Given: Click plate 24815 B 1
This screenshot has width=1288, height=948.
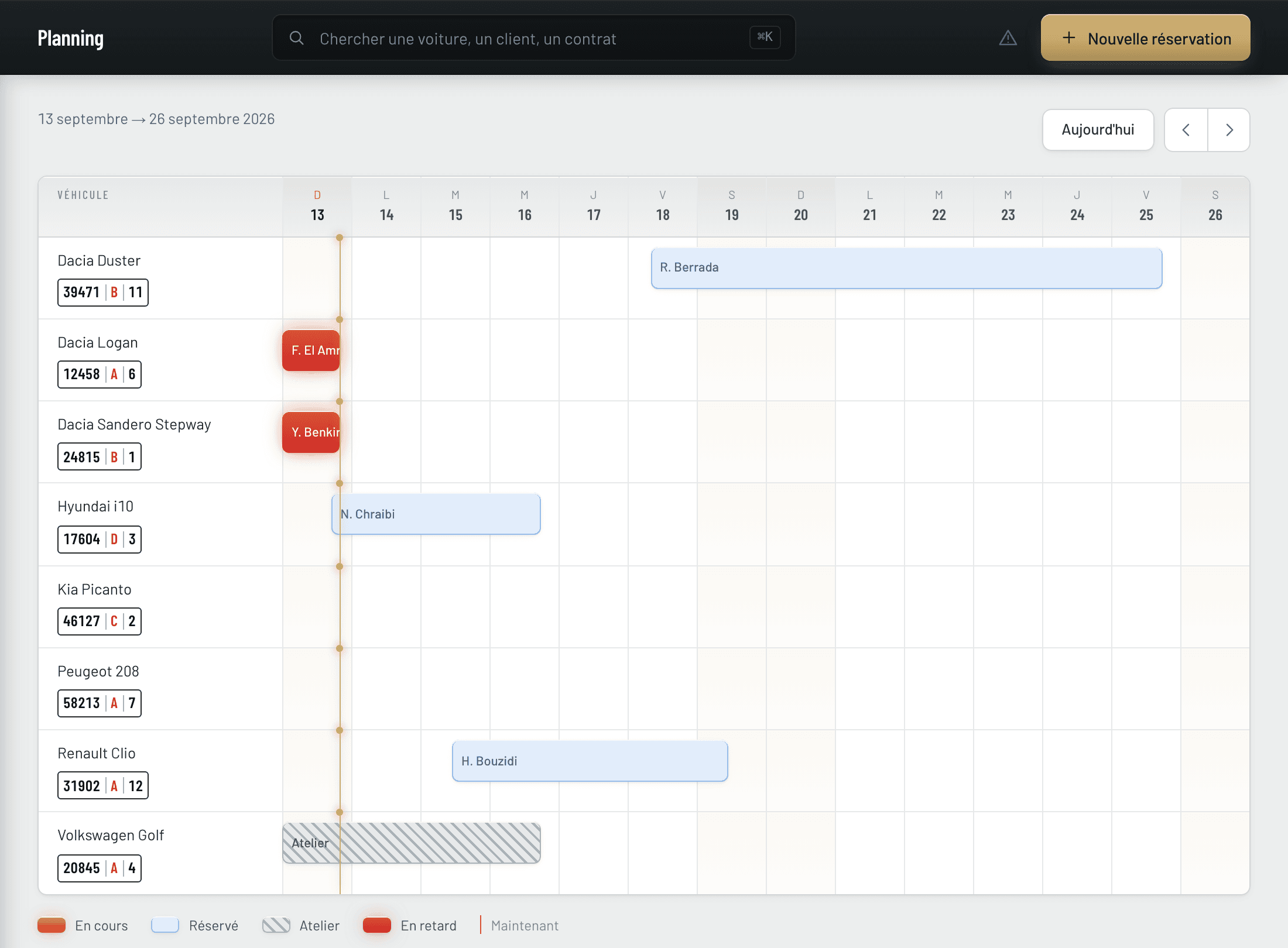Looking at the screenshot, I should (100, 457).
